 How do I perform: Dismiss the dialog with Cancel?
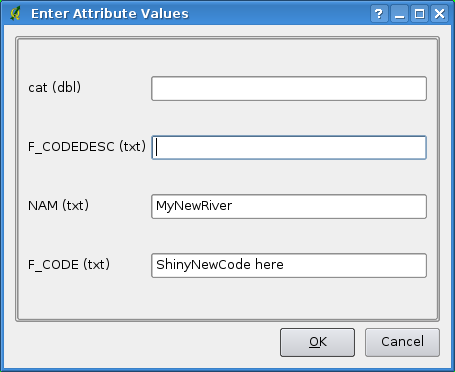[402, 342]
